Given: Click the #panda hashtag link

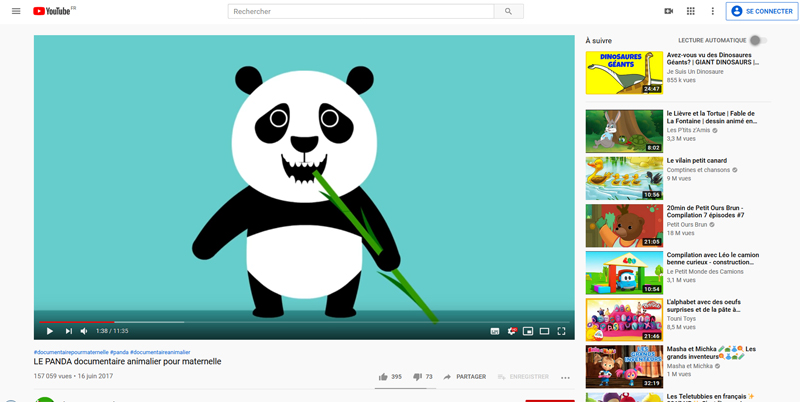Looking at the screenshot, I should tap(118, 352).
